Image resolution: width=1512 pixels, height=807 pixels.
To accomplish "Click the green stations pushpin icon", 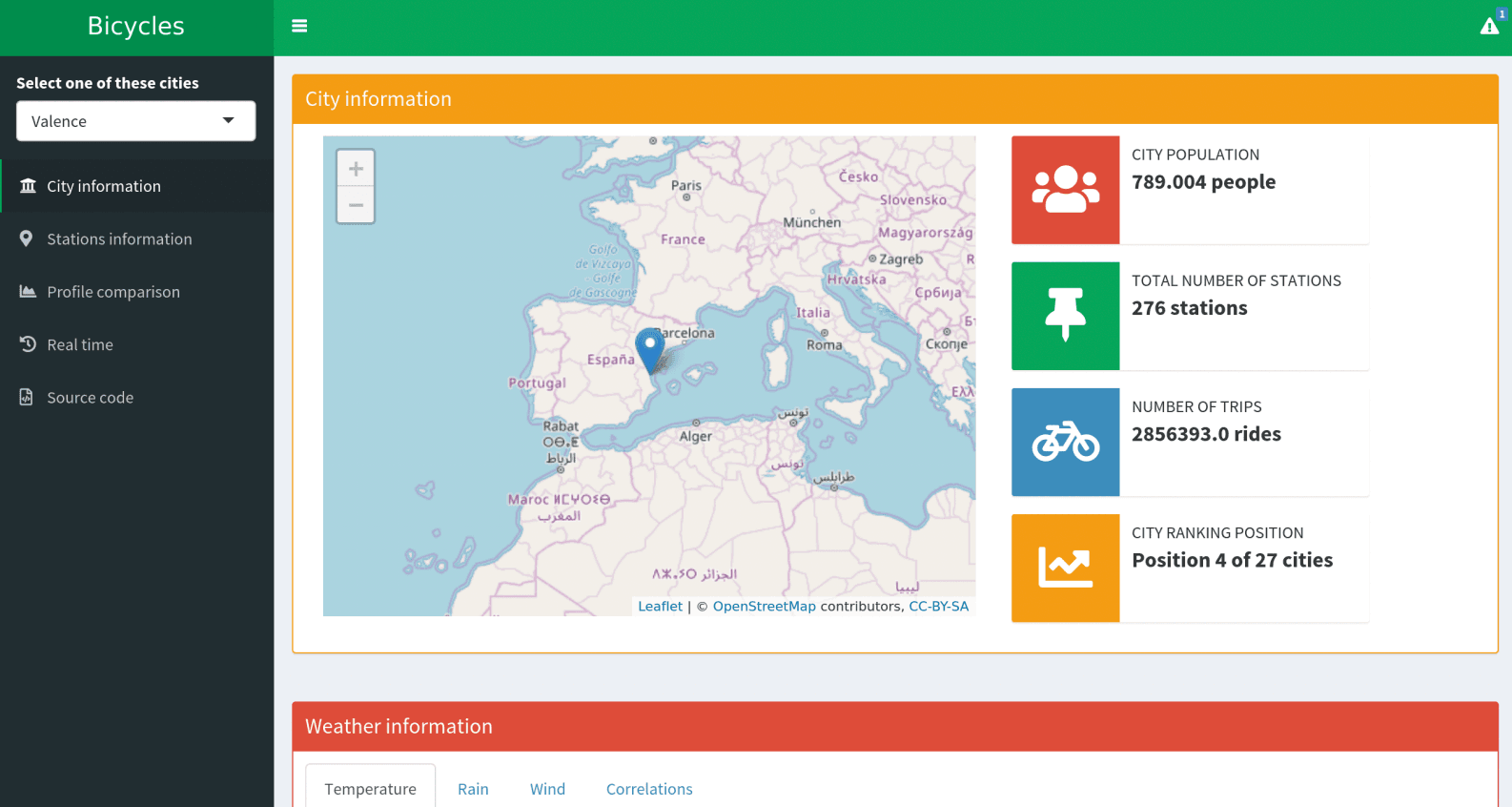I will click(1066, 316).
